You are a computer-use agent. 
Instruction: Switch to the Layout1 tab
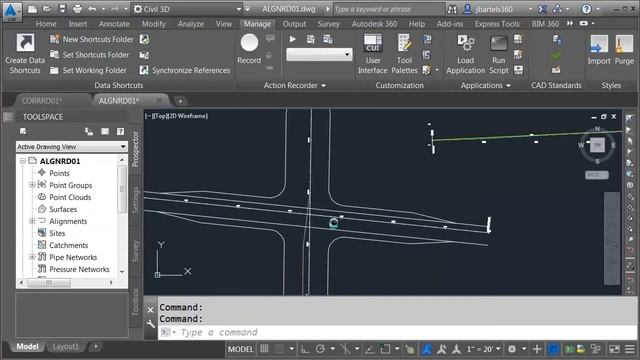point(65,347)
